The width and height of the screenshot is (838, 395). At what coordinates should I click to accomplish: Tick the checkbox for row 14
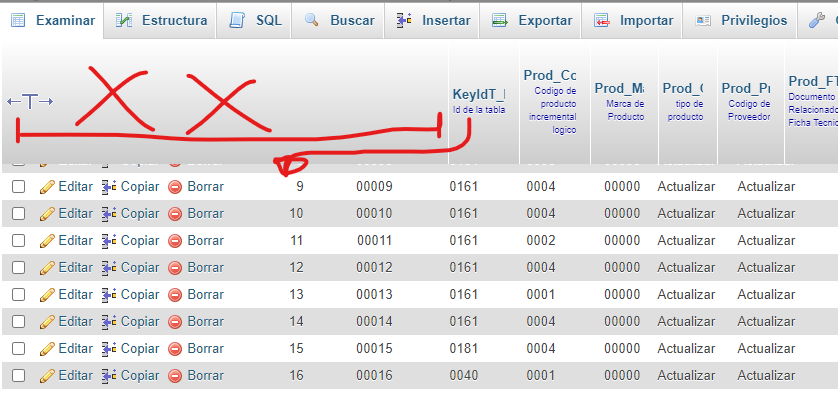[x=19, y=321]
